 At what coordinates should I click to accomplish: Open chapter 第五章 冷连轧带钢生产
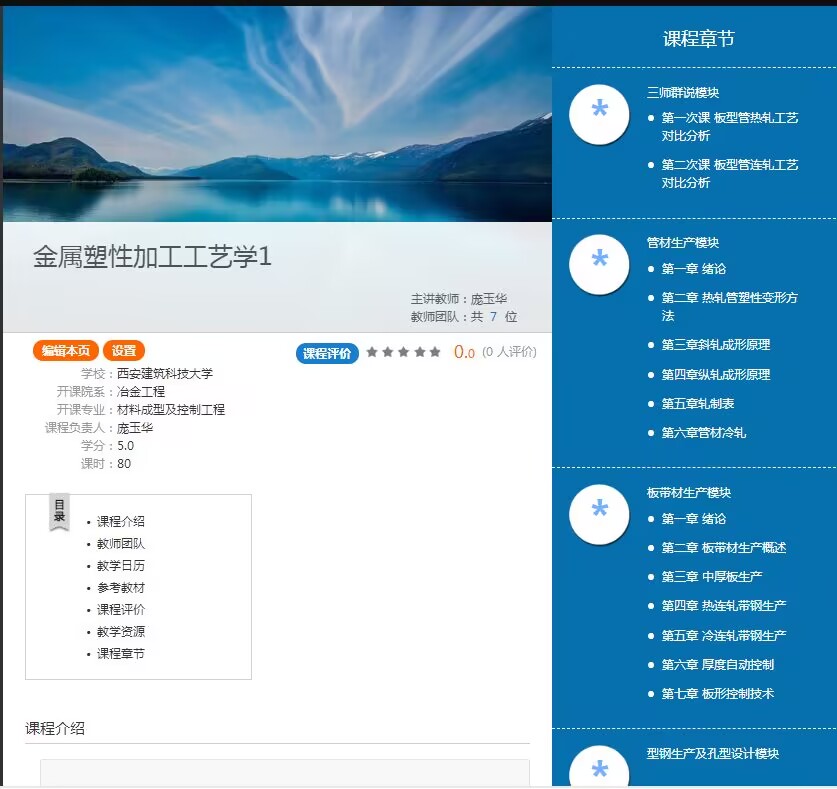pos(723,635)
